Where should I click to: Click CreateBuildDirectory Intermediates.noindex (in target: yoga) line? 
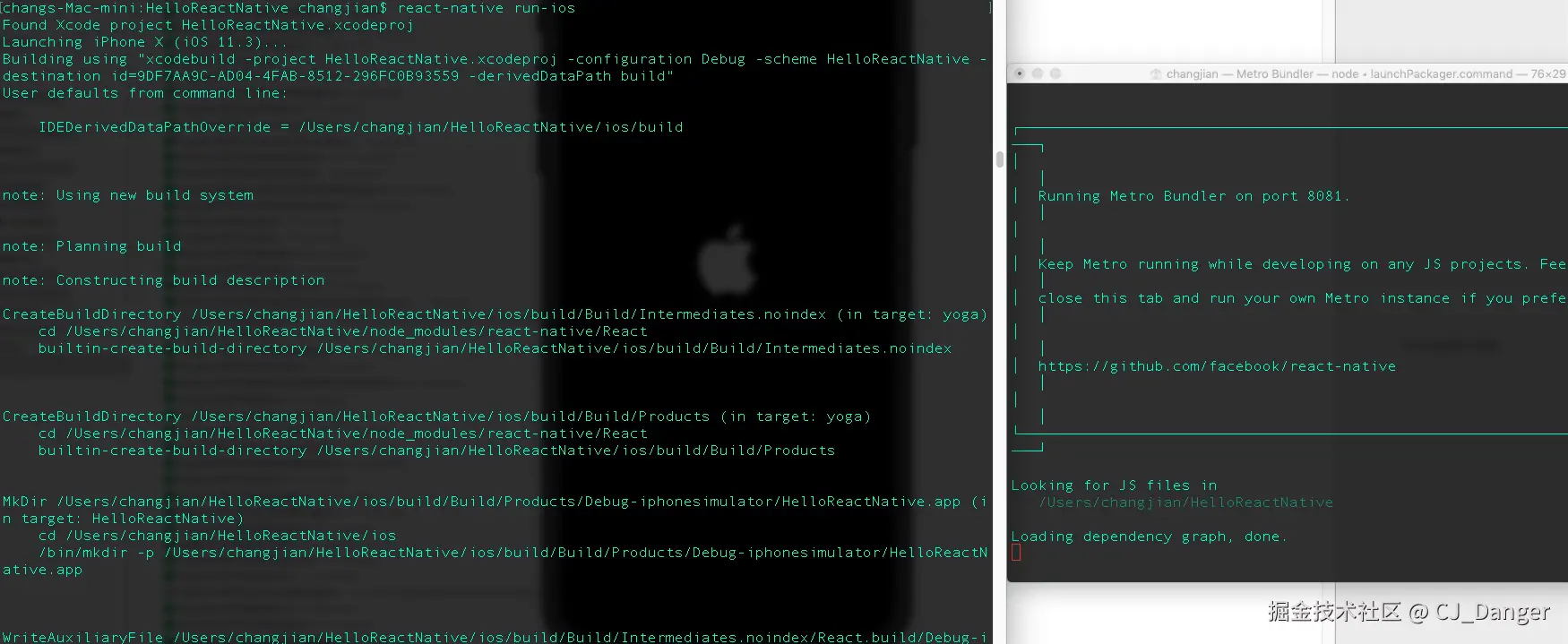click(495, 314)
